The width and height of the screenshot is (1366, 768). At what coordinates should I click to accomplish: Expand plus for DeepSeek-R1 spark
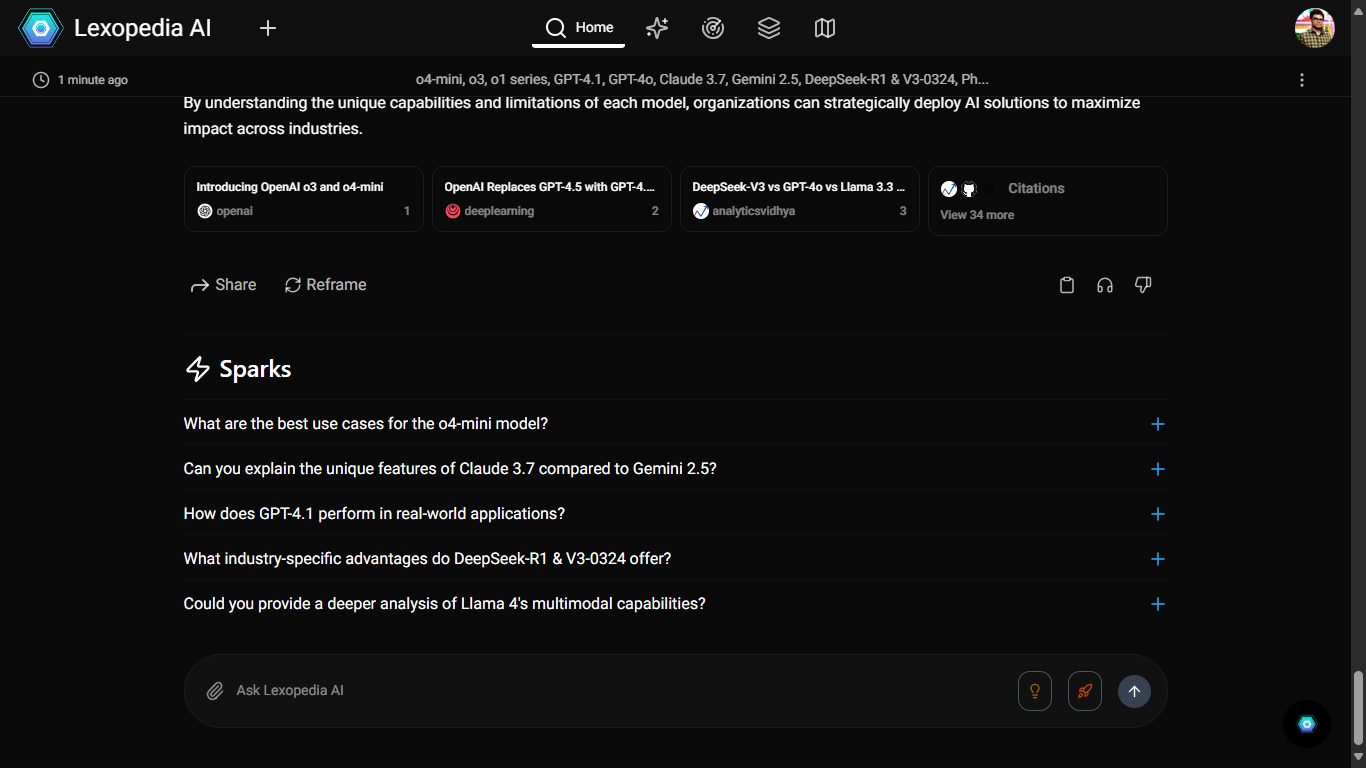click(1158, 559)
